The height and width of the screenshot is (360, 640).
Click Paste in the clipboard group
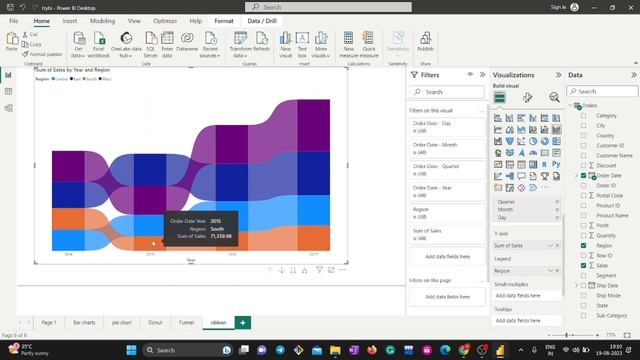[x=11, y=42]
